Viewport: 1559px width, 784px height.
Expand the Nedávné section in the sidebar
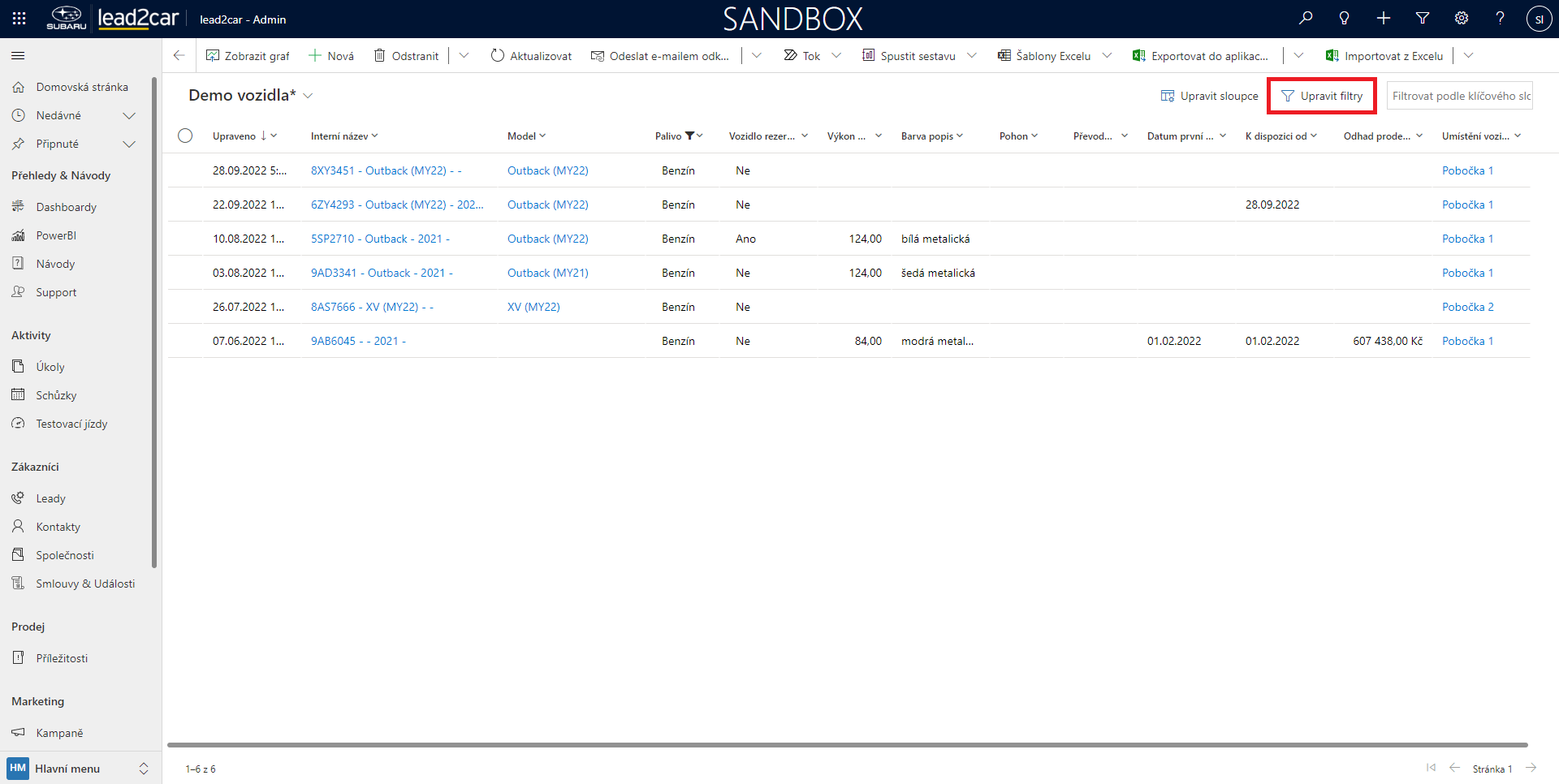(x=128, y=116)
